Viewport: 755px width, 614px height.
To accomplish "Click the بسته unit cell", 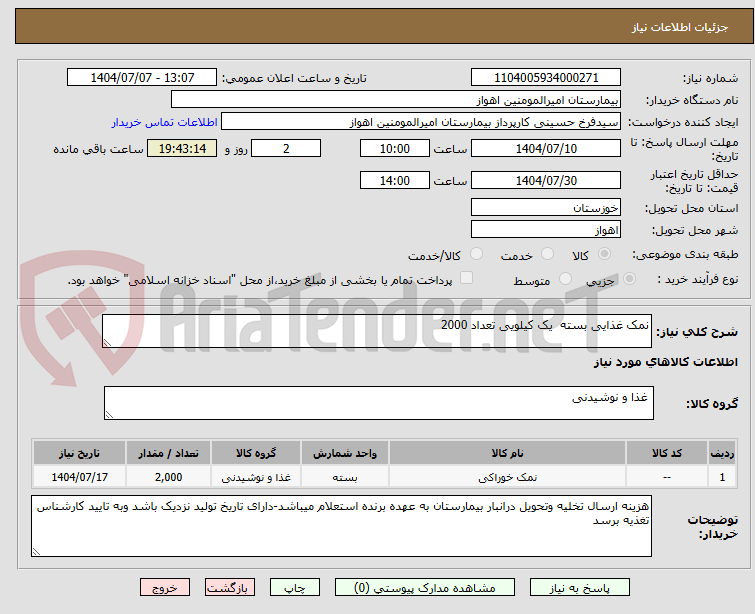I will (345, 477).
